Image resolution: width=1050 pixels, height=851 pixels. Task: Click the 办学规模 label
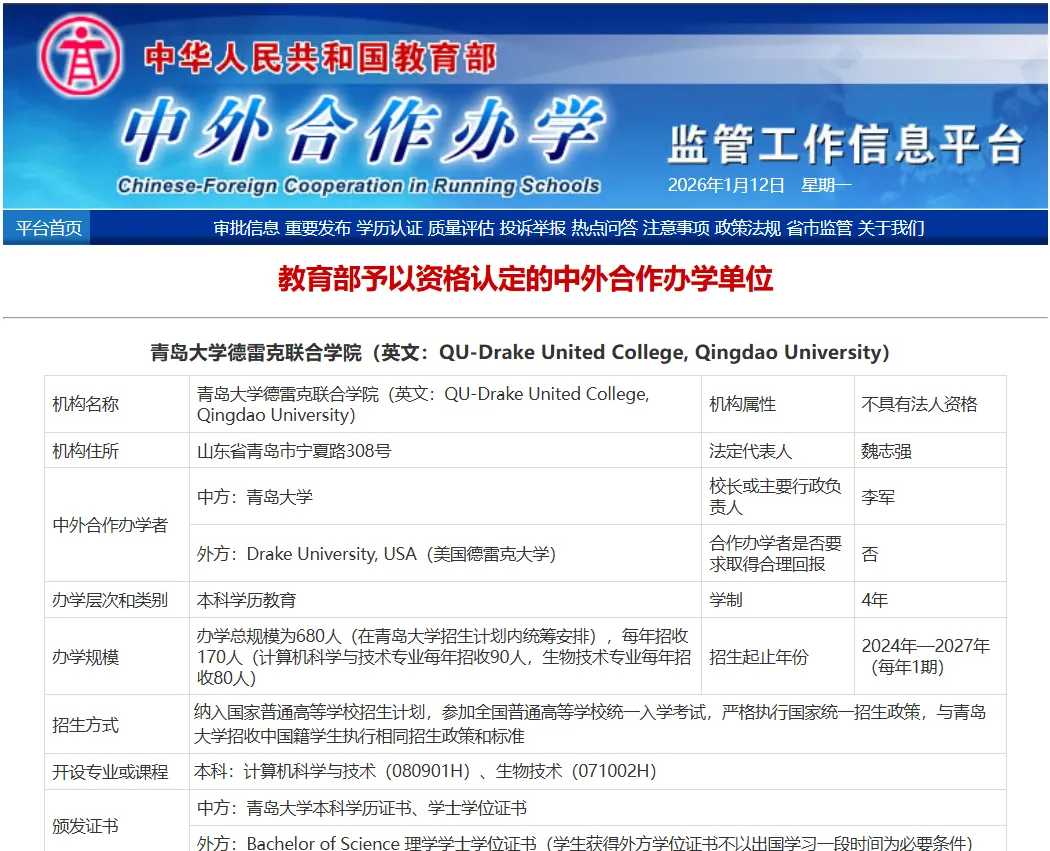pyautogui.click(x=86, y=657)
